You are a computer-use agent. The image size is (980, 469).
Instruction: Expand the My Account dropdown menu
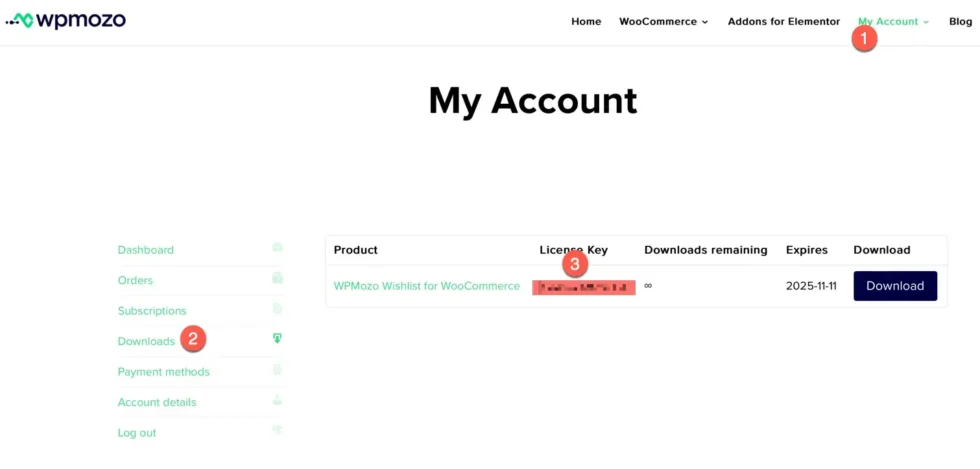click(893, 21)
